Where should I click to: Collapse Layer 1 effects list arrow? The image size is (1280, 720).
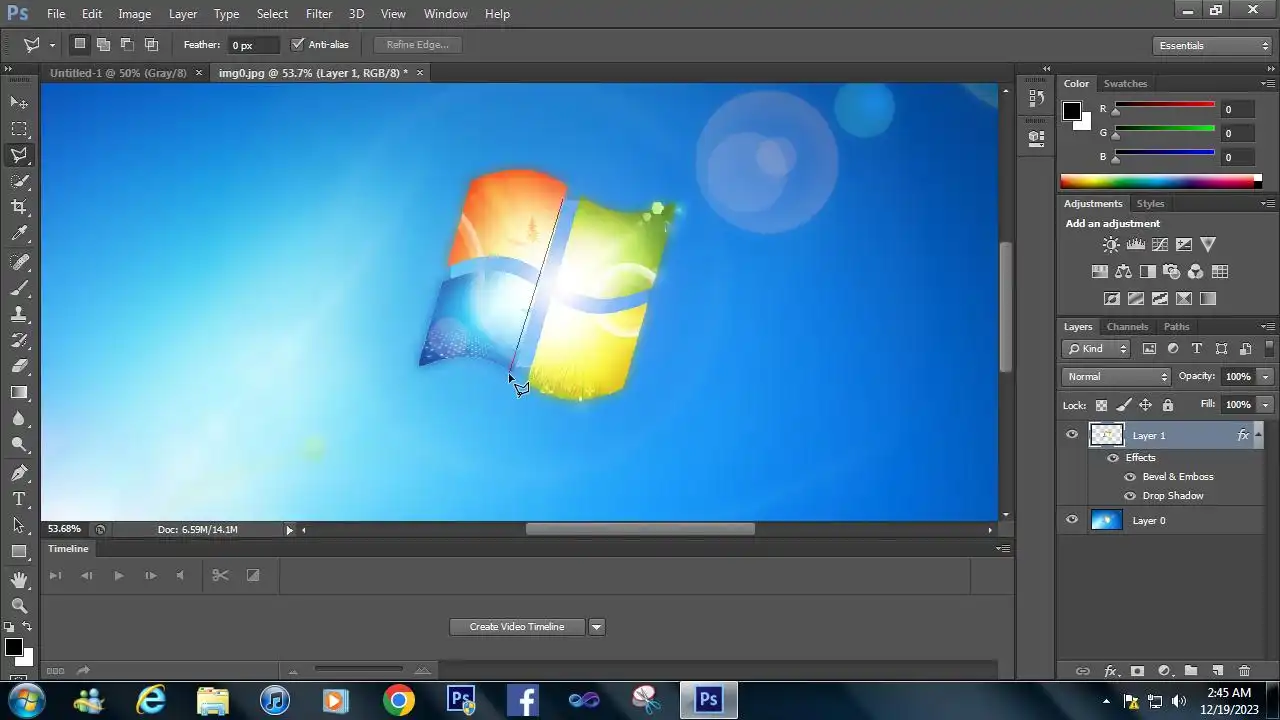click(x=1258, y=435)
